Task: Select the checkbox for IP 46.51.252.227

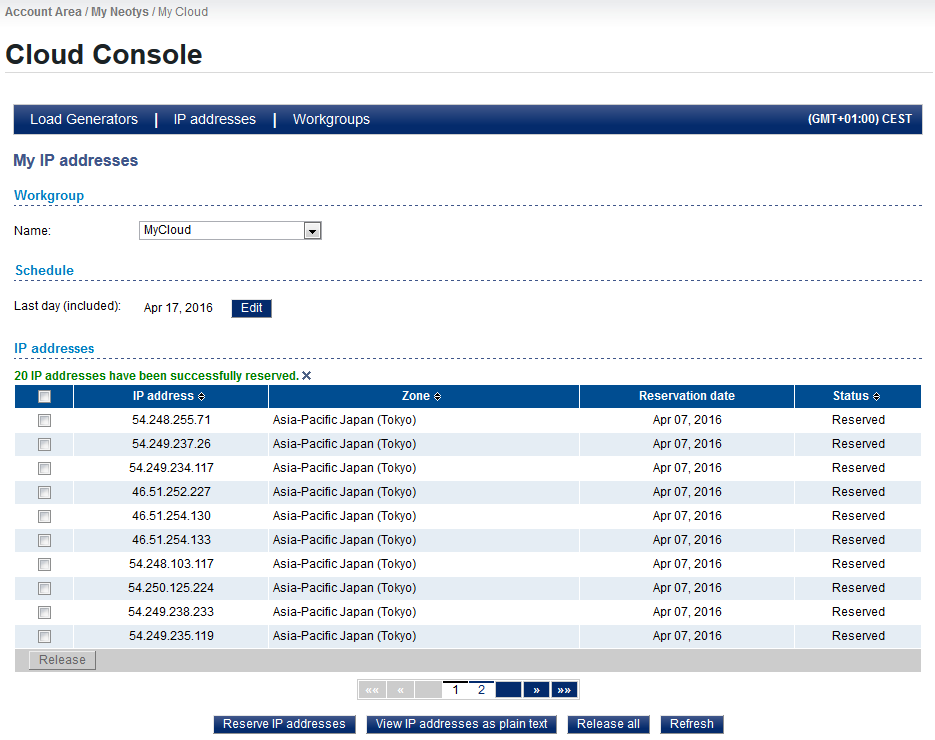Action: (x=44, y=493)
